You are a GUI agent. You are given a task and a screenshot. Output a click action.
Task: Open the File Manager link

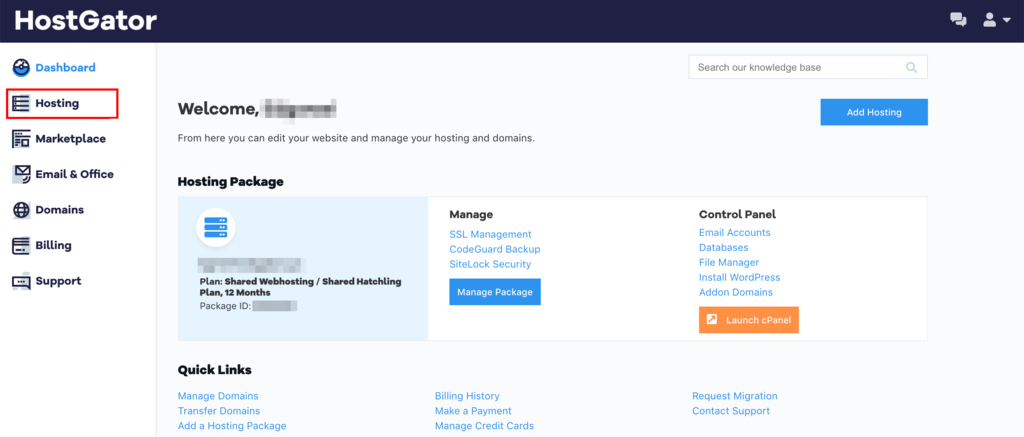click(x=729, y=262)
